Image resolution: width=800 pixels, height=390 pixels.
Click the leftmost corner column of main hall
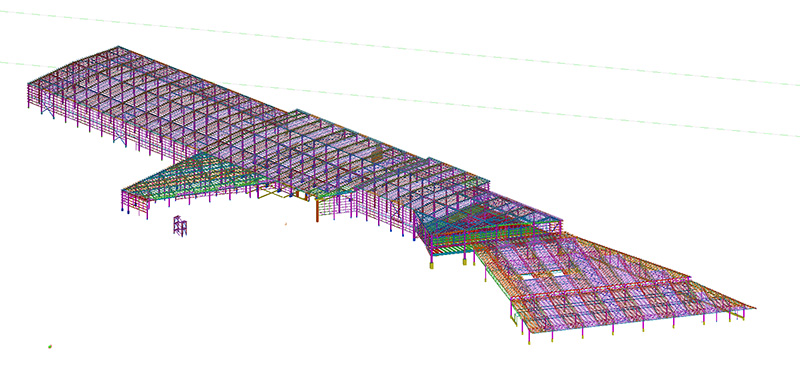28,95
